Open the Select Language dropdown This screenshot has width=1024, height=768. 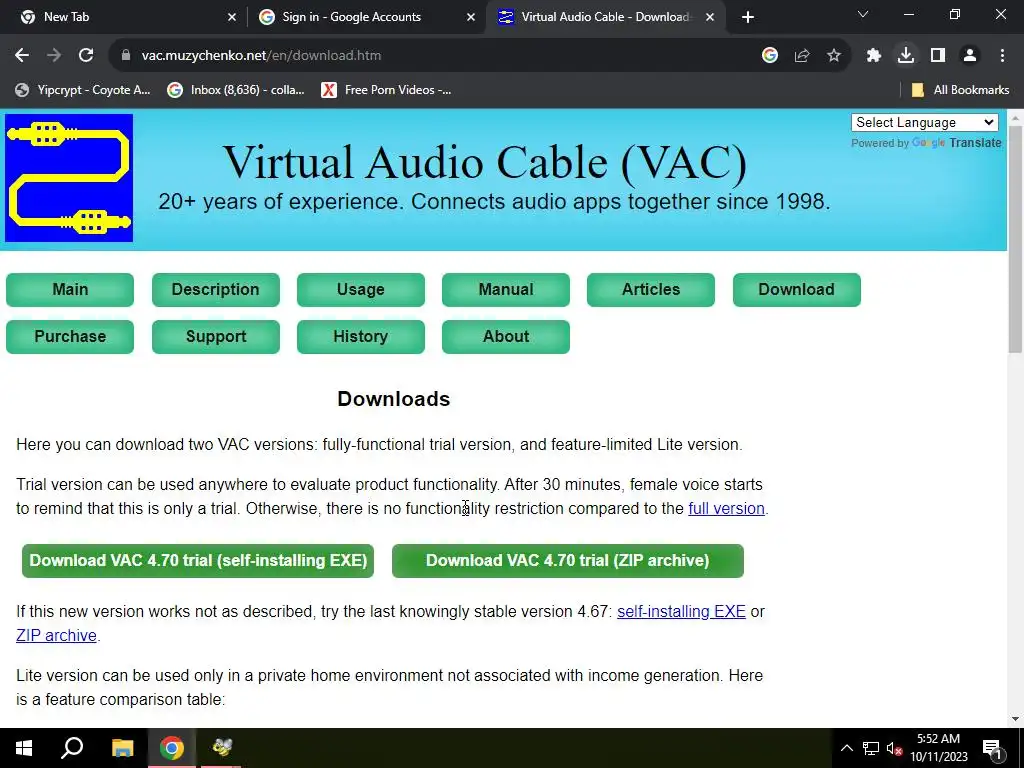pyautogui.click(x=925, y=122)
